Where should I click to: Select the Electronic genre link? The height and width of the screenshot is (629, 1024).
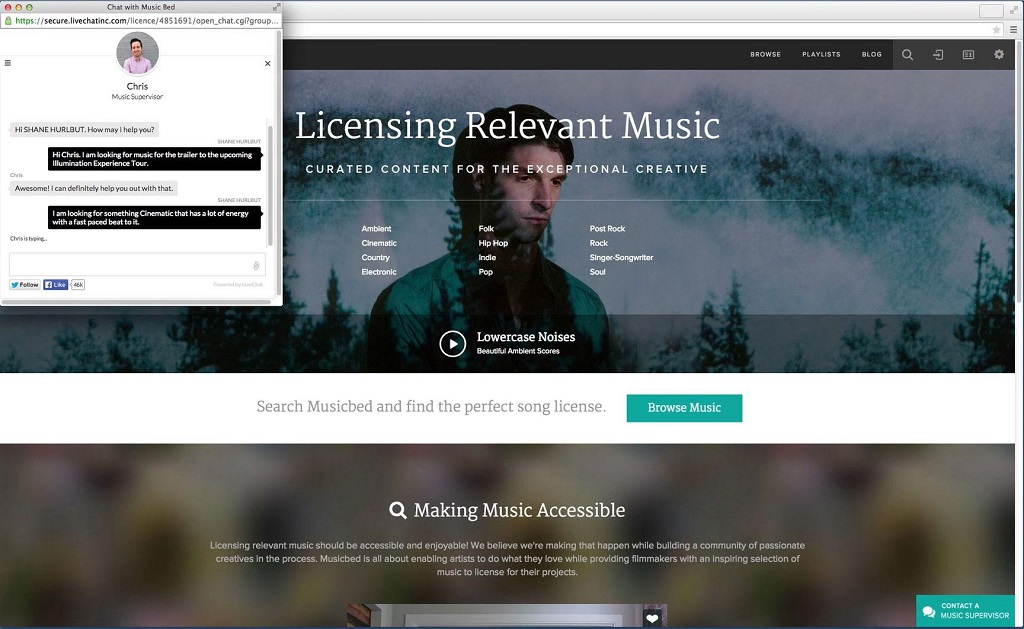coord(379,272)
